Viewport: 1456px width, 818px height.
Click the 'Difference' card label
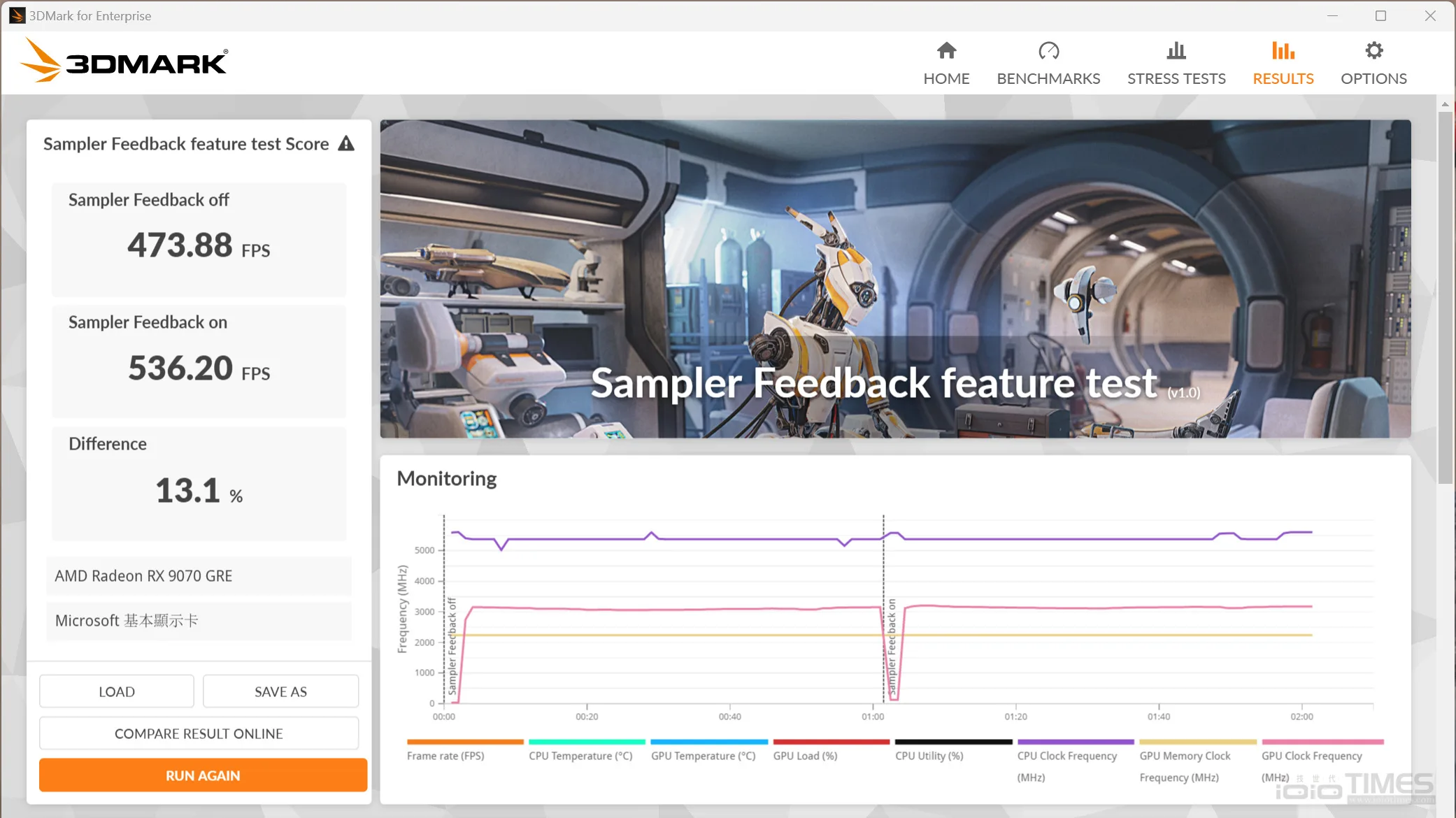pyautogui.click(x=108, y=444)
